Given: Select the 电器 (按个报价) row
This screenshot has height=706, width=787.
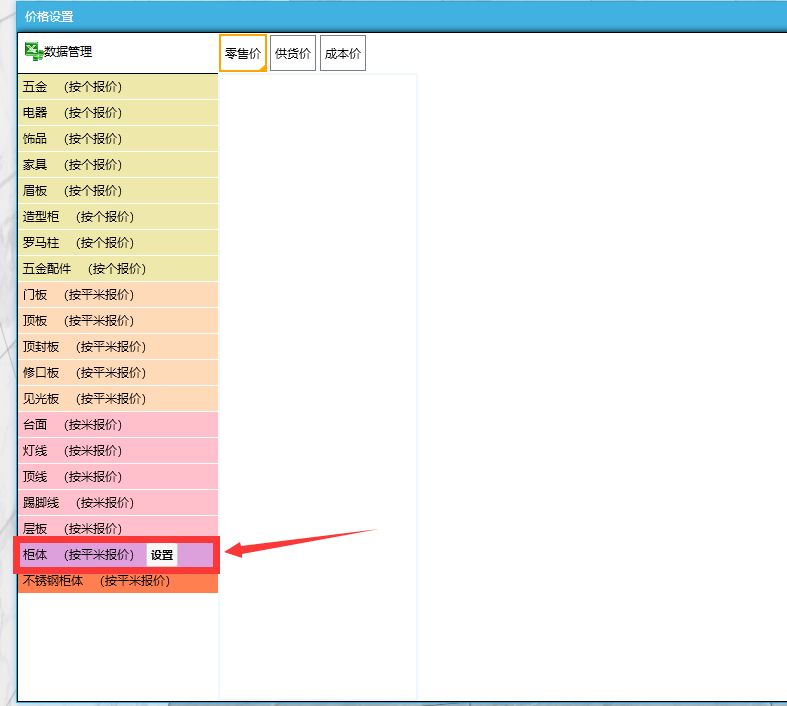Looking at the screenshot, I should point(118,113).
